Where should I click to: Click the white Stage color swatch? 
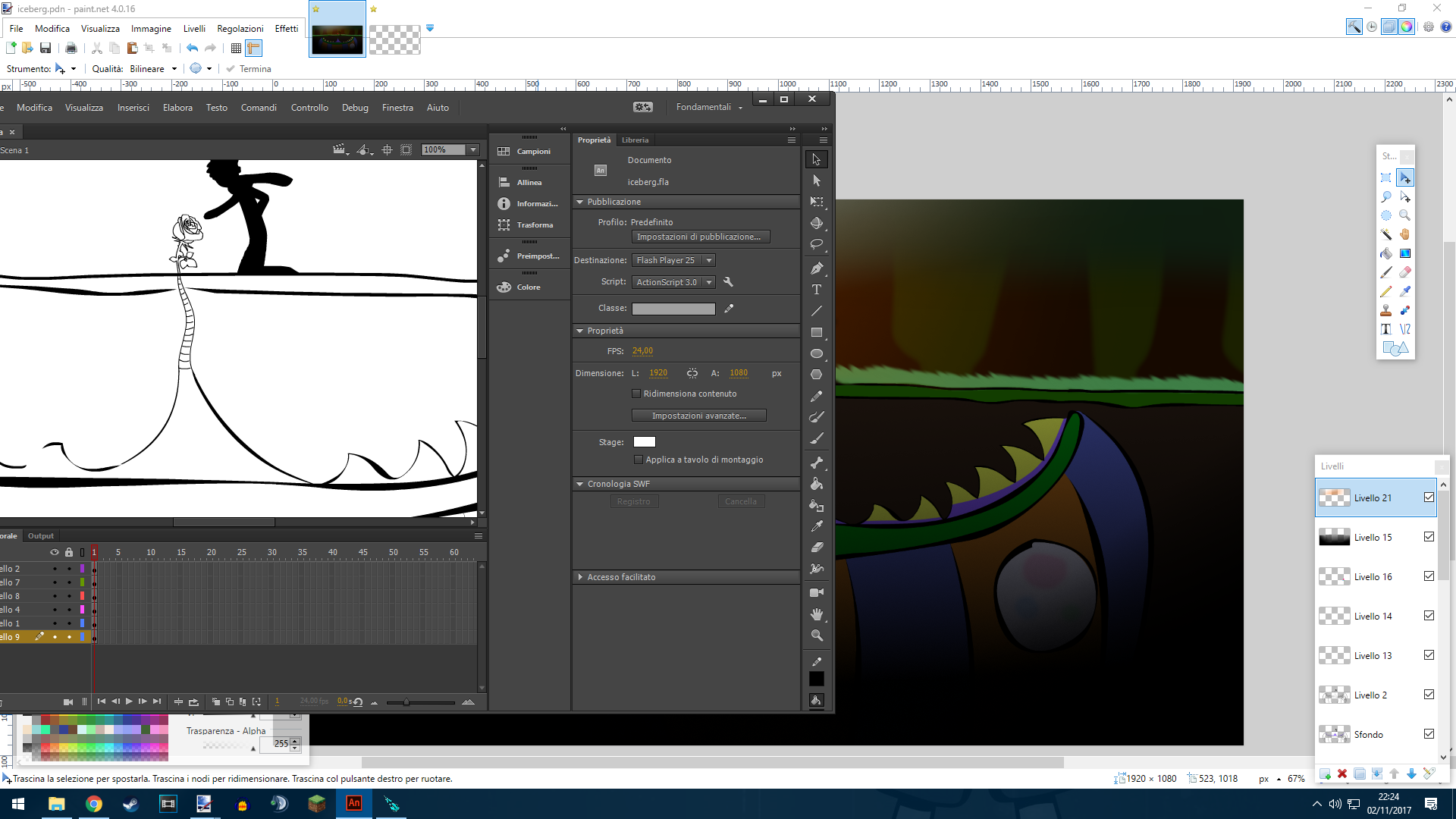tap(645, 442)
